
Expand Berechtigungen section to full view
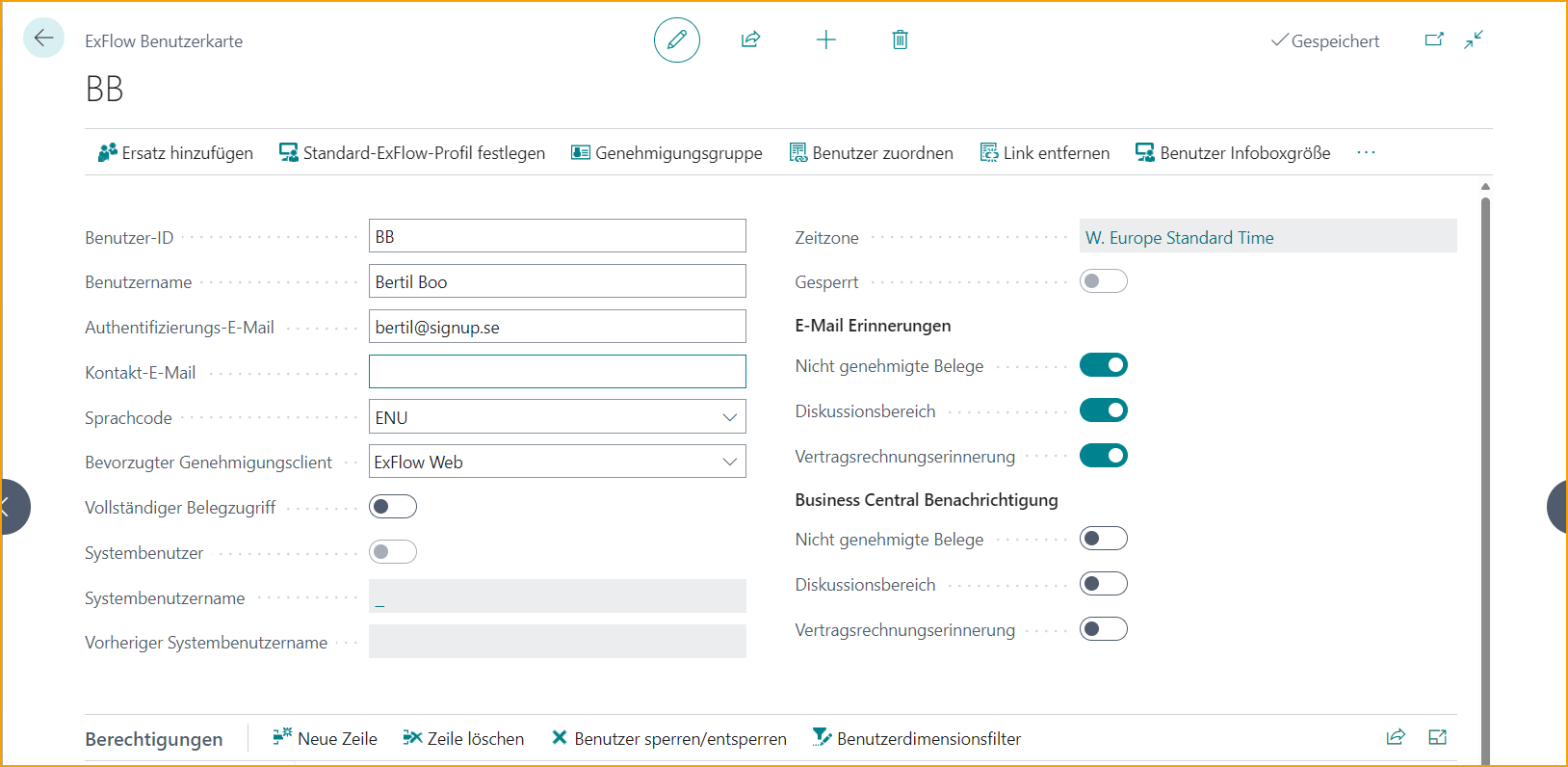click(1438, 737)
